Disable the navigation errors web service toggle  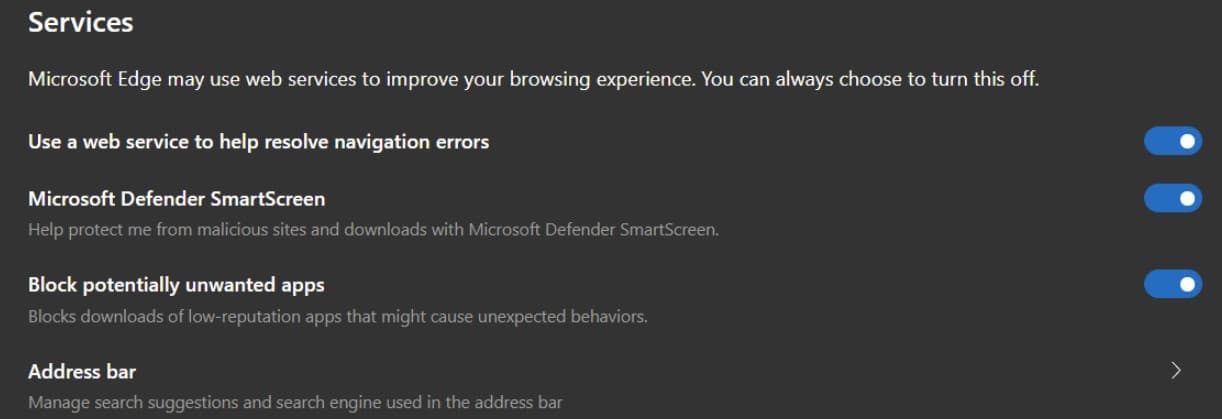tap(1172, 142)
